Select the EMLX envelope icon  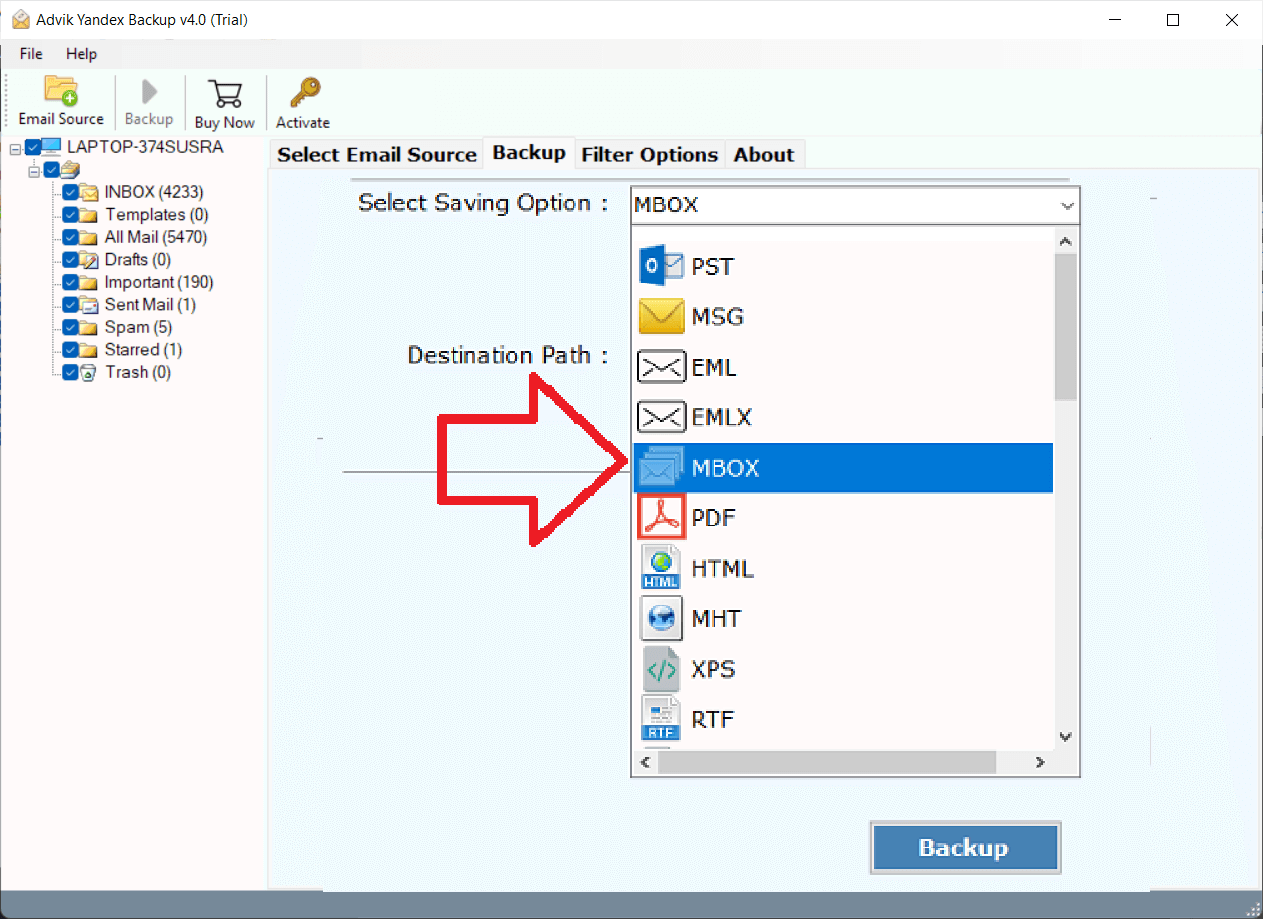click(x=661, y=417)
